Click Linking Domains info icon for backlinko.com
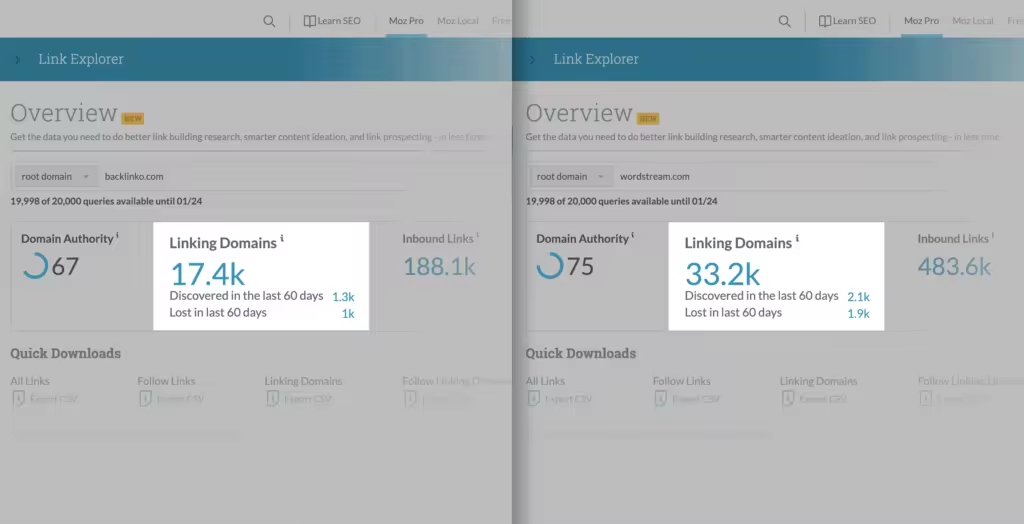 point(282,239)
